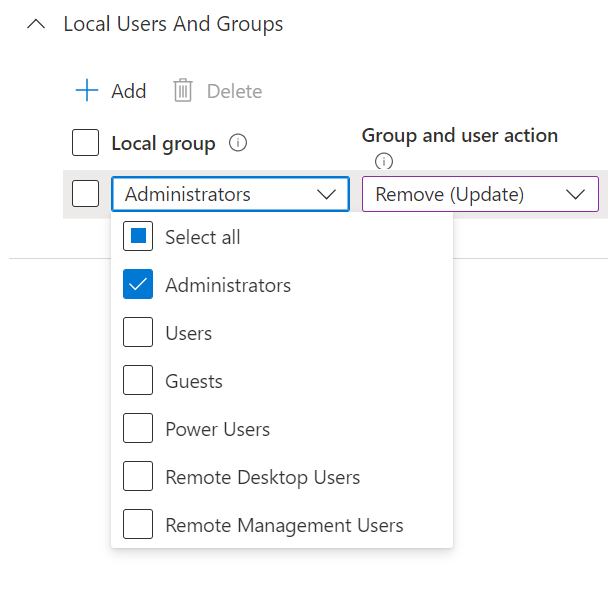Select the Remote Management Users checkbox

[138, 525]
